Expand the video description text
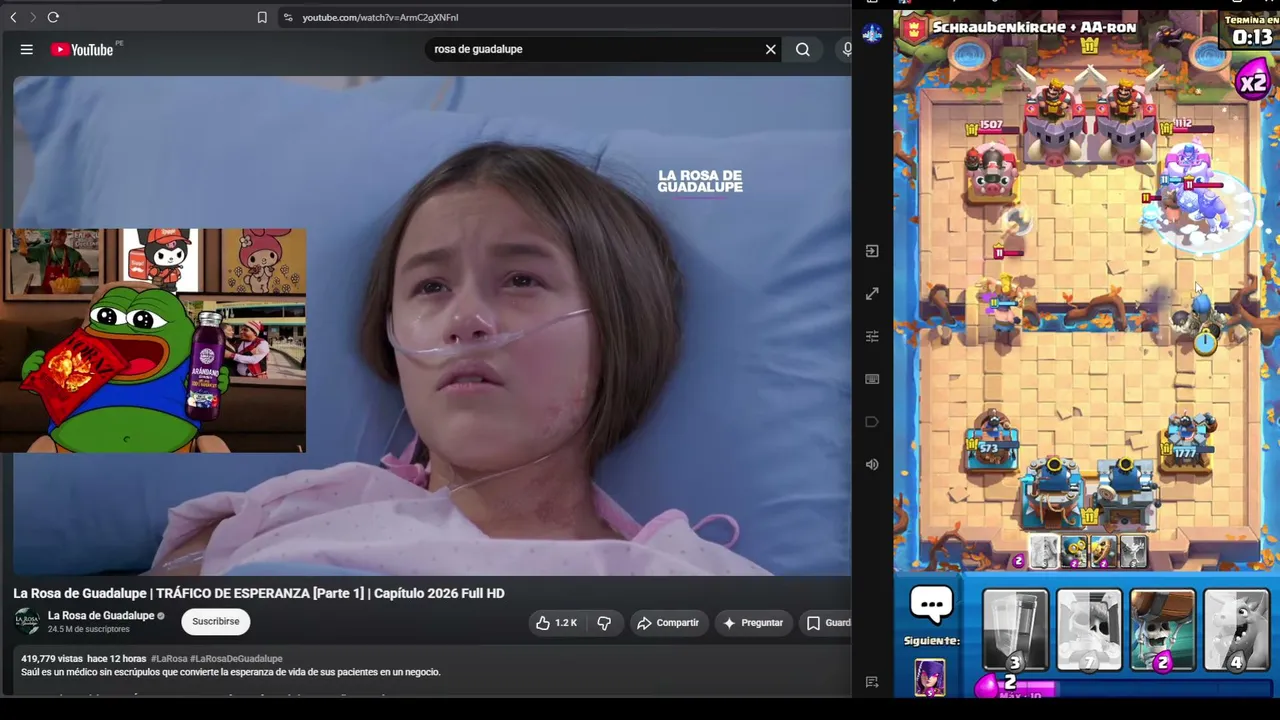Image resolution: width=1280 pixels, height=720 pixels. (x=231, y=672)
